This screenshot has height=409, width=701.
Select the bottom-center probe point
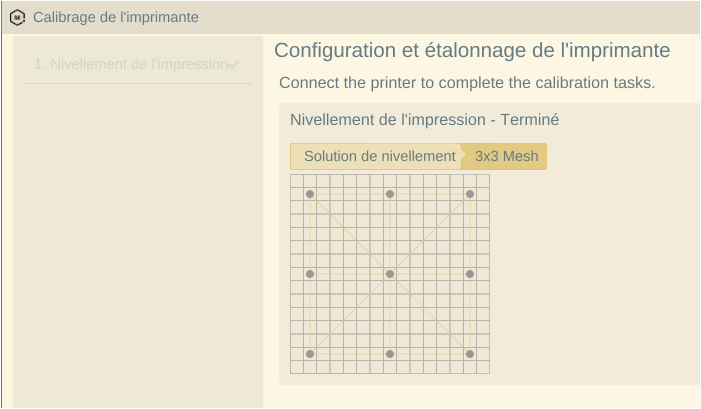point(390,354)
